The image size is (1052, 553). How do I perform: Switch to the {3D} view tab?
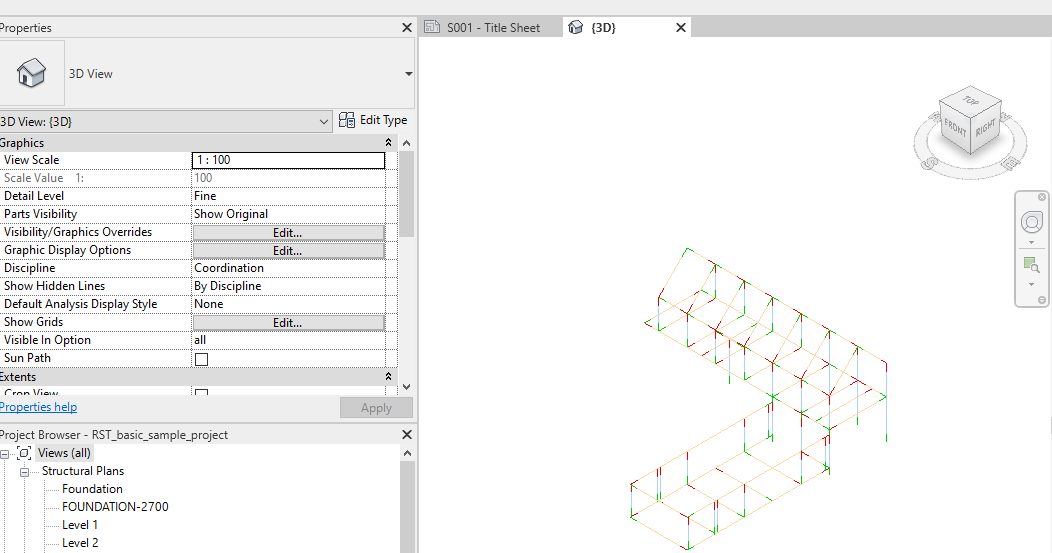(x=603, y=28)
